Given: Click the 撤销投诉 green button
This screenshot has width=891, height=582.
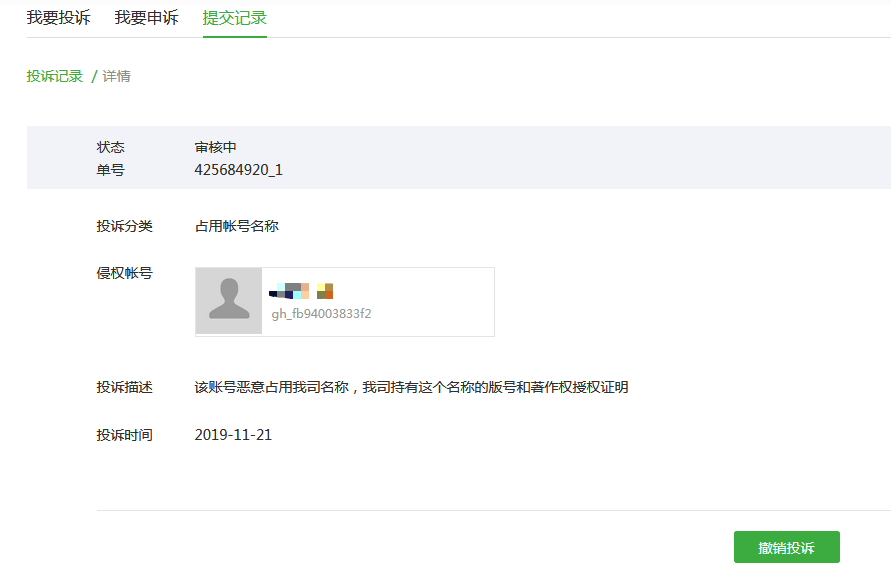Looking at the screenshot, I should (786, 547).
